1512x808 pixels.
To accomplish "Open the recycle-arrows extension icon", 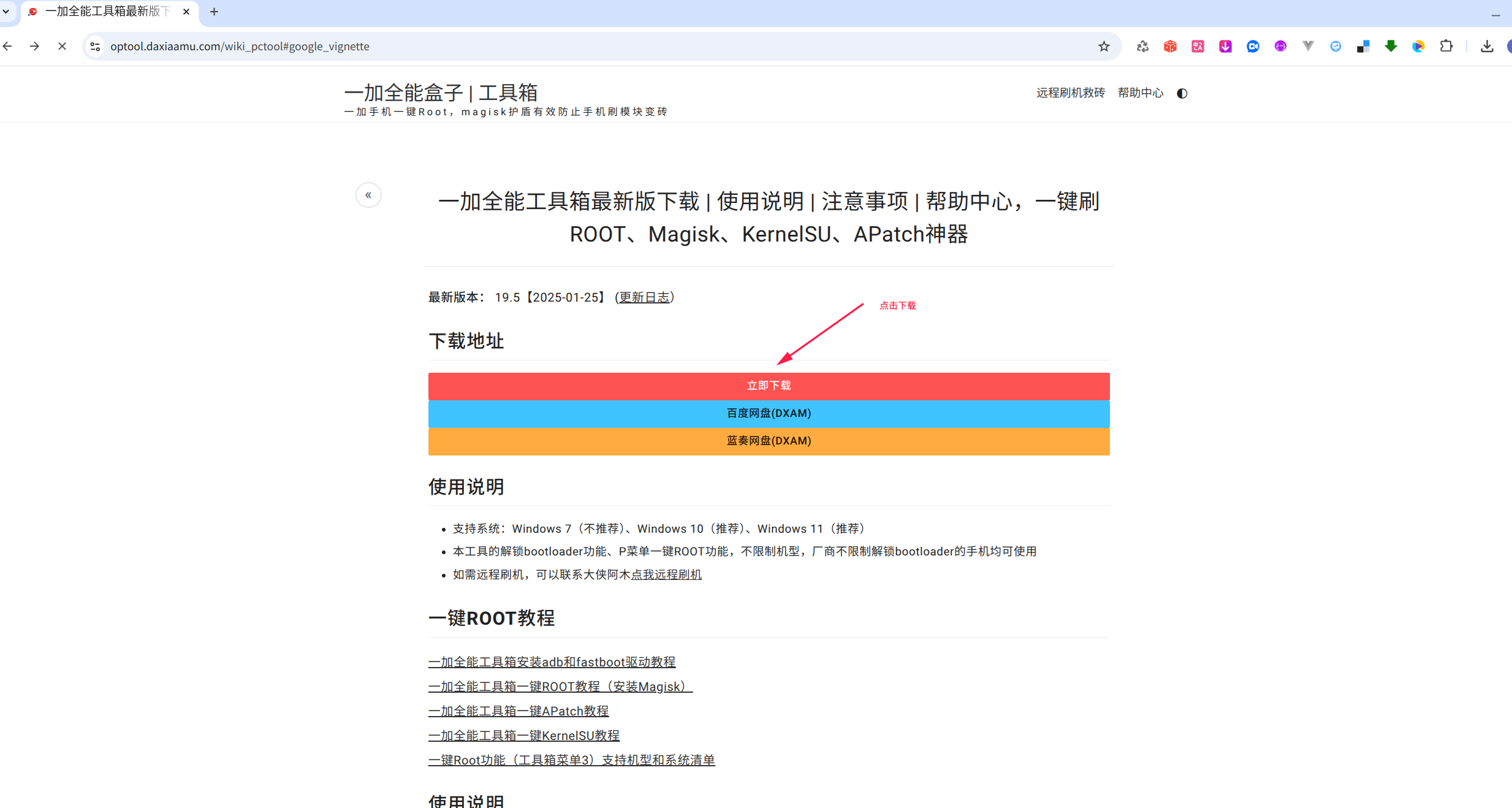I will (1142, 47).
